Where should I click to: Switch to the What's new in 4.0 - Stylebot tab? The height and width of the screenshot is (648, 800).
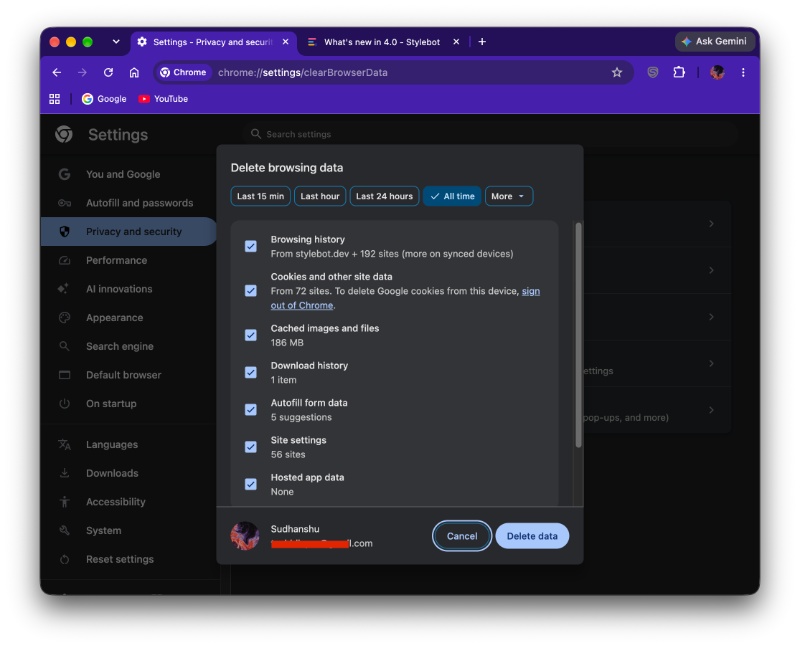(382, 42)
